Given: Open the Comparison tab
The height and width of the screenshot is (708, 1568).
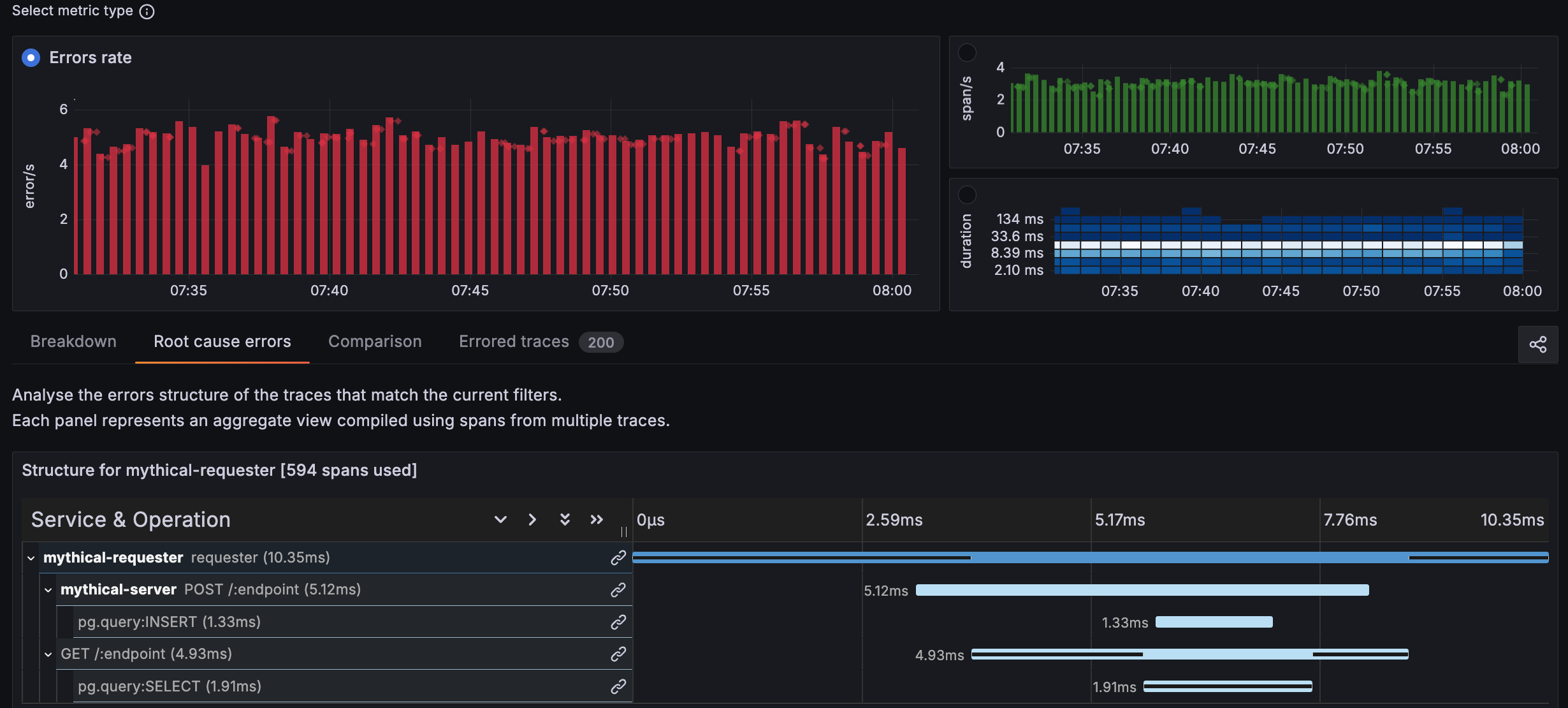Looking at the screenshot, I should click(375, 341).
